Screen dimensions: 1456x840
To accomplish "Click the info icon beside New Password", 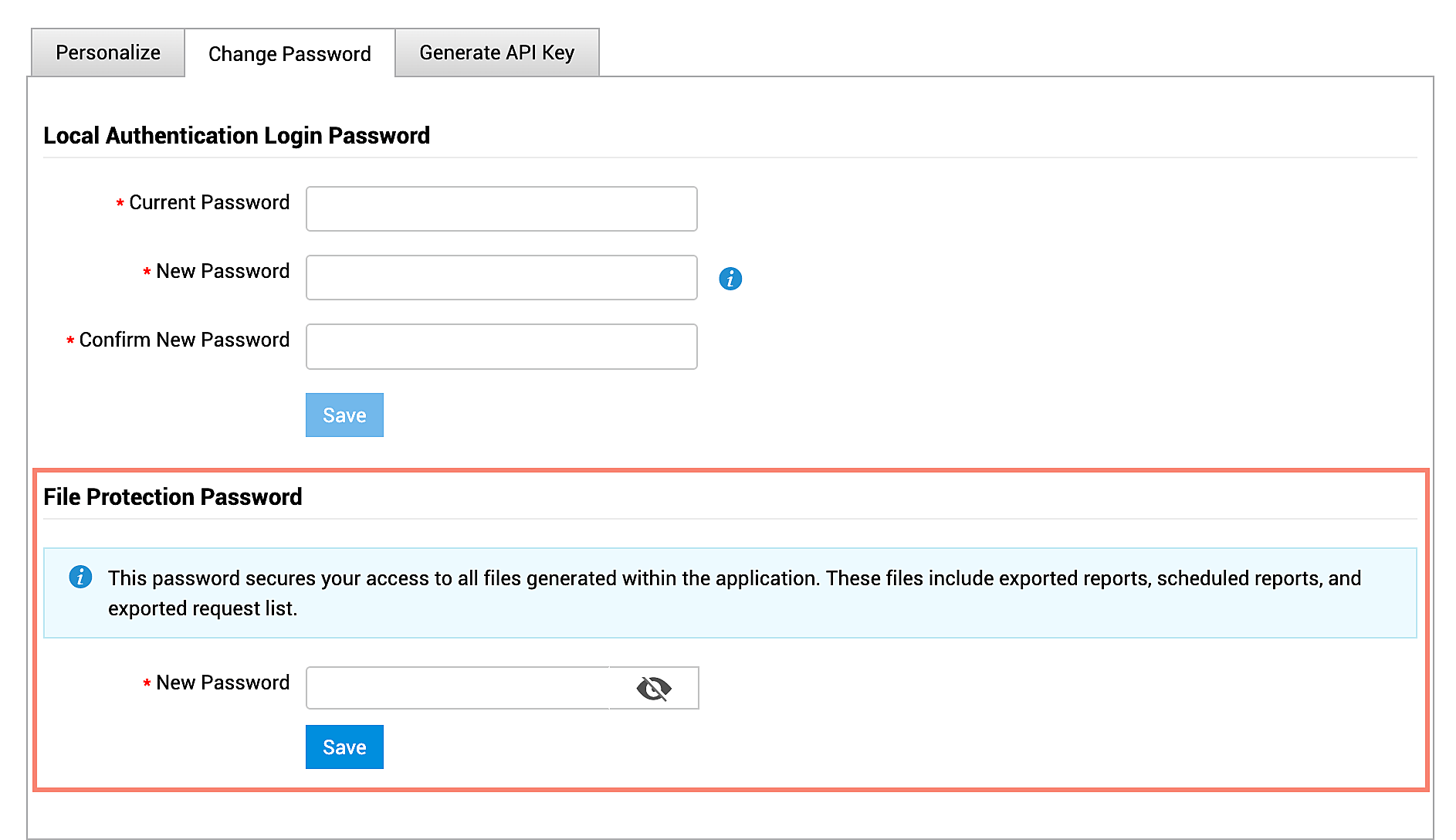I will [x=730, y=279].
